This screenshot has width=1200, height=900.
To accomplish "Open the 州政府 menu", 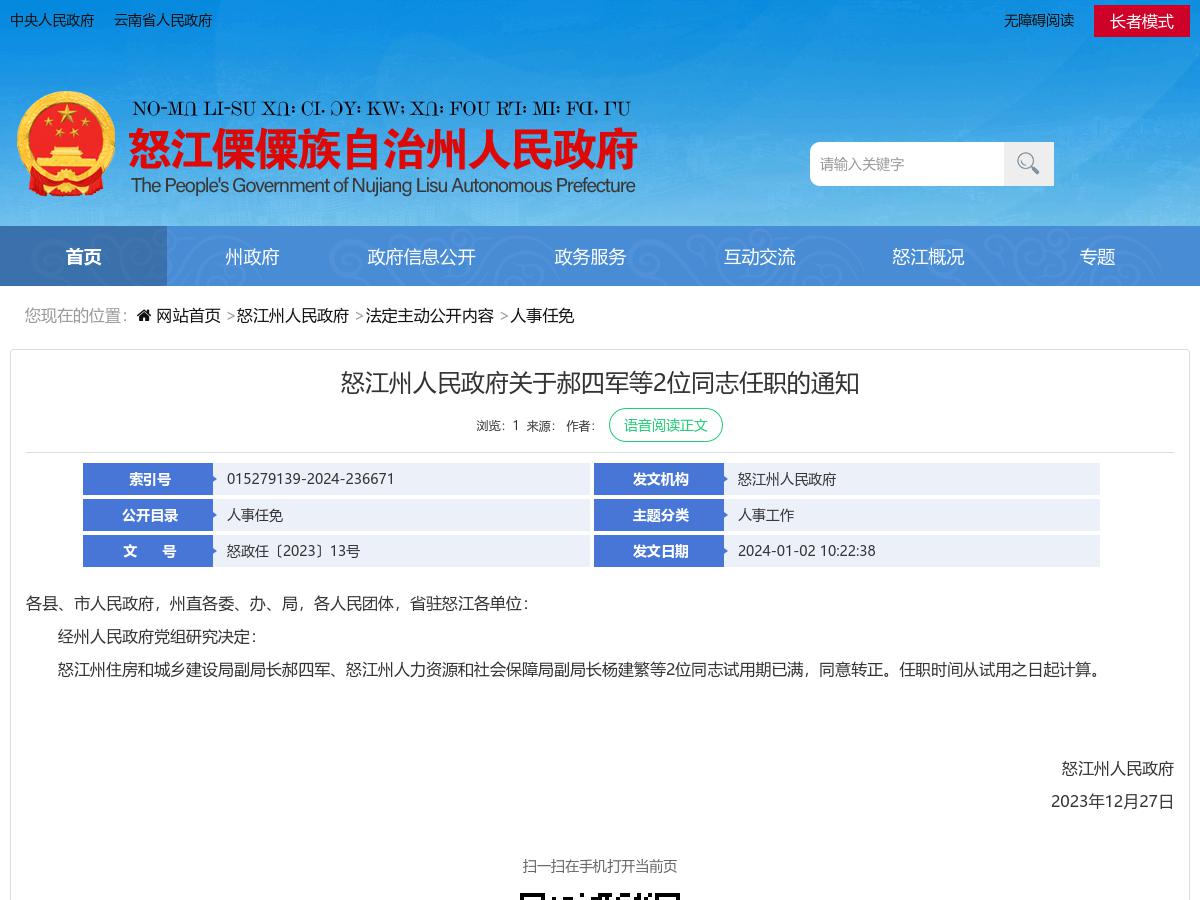I will (x=252, y=256).
